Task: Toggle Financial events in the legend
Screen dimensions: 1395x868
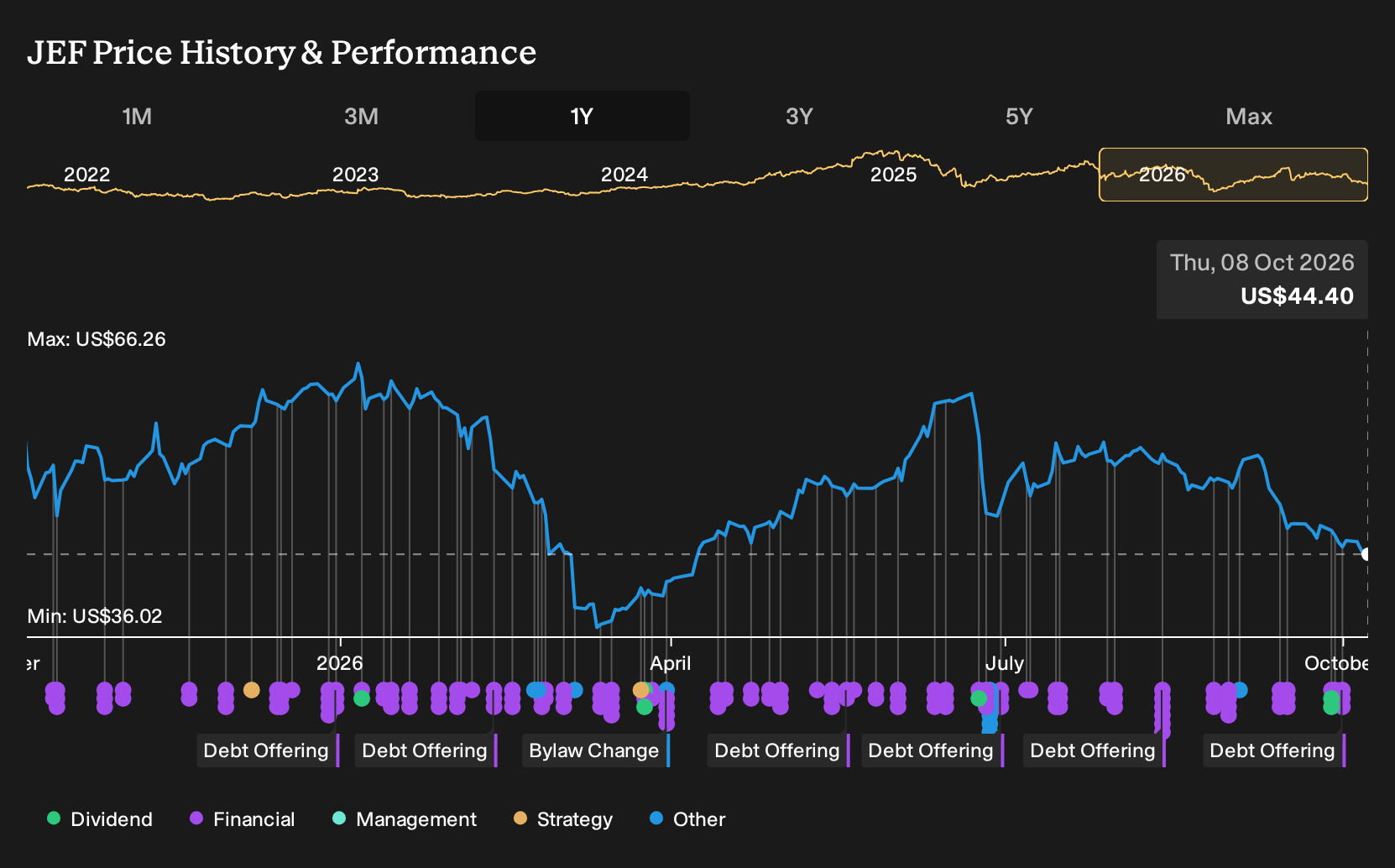Action: (x=243, y=819)
